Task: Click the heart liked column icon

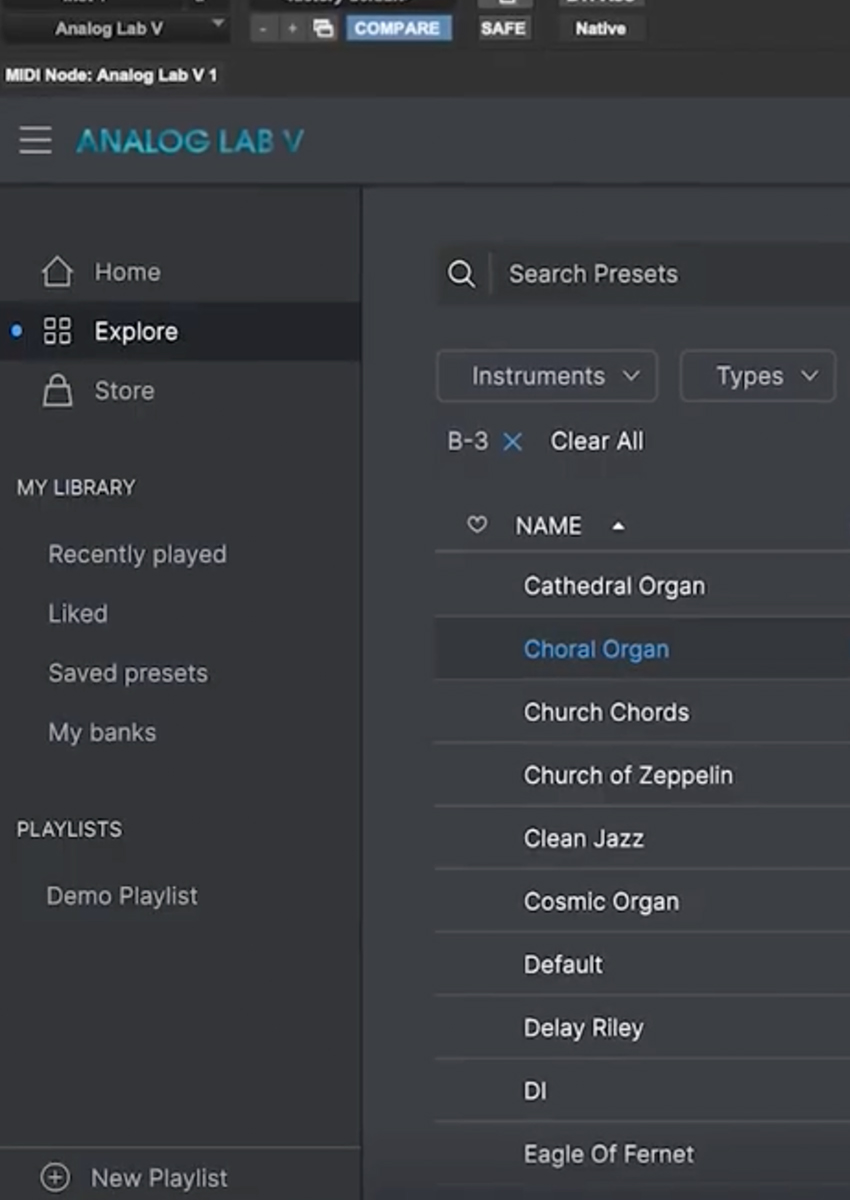Action: click(477, 525)
